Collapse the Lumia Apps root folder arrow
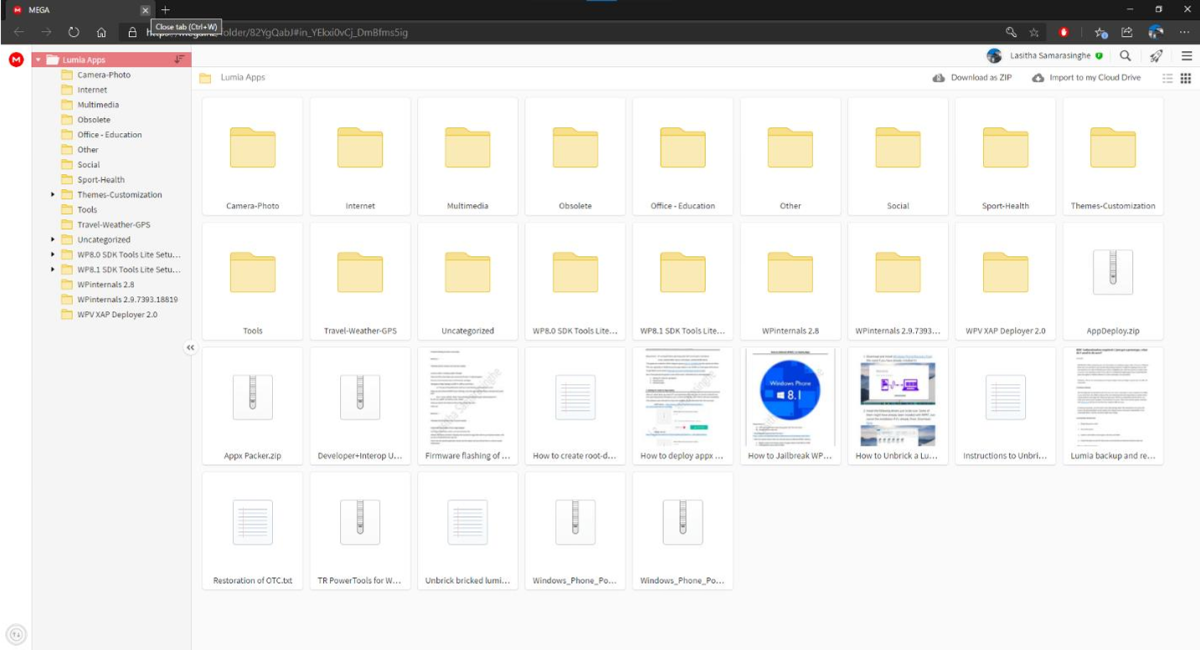 39,60
